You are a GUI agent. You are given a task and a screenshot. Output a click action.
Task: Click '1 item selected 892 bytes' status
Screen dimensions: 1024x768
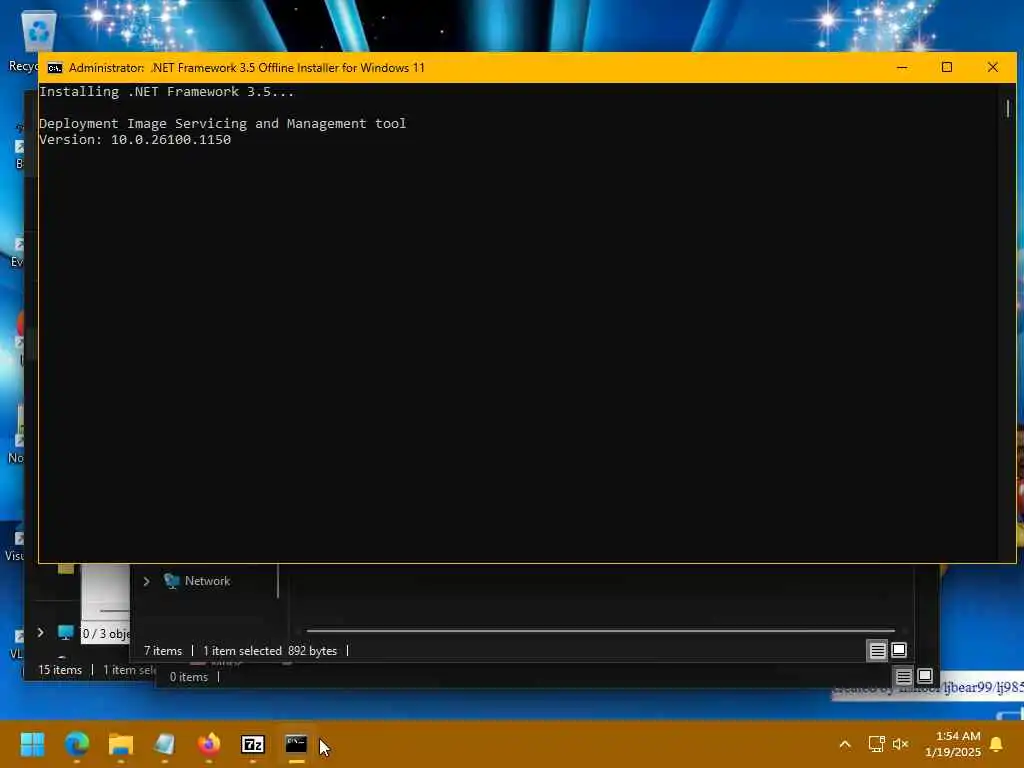point(270,651)
